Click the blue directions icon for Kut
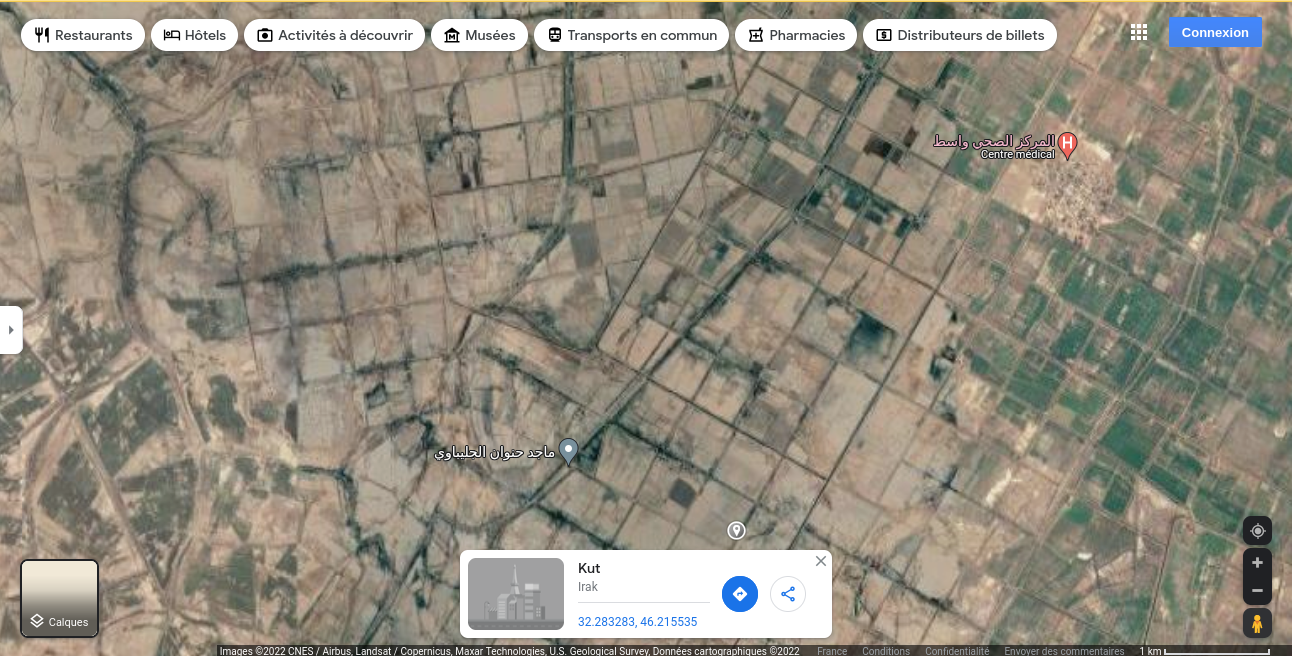The width and height of the screenshot is (1292, 656). coord(740,594)
